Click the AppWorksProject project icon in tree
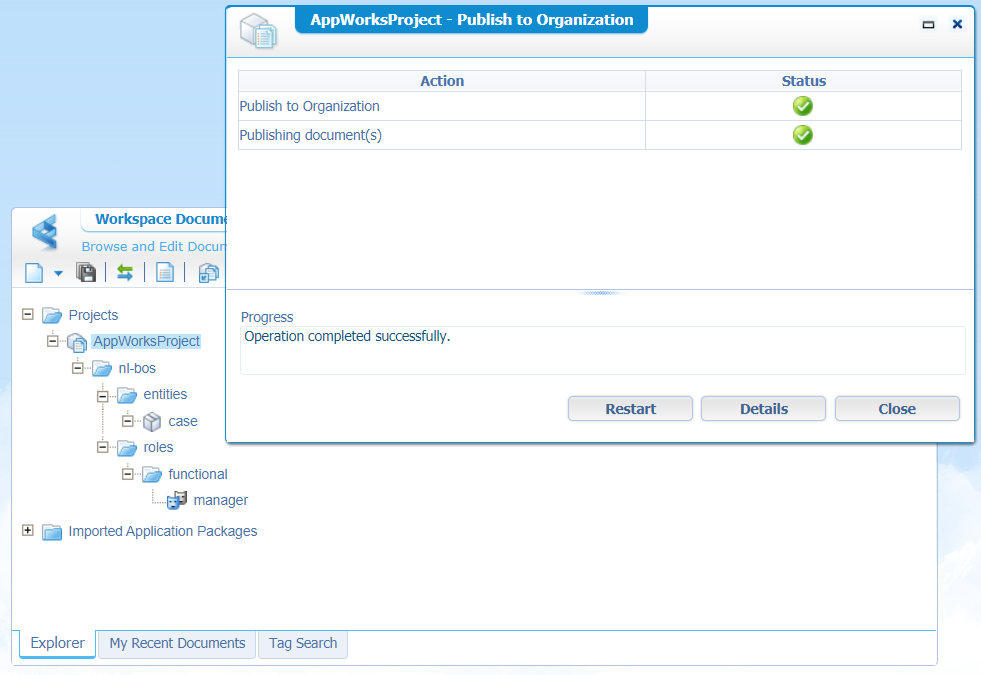The width and height of the screenshot is (981, 675). click(77, 342)
